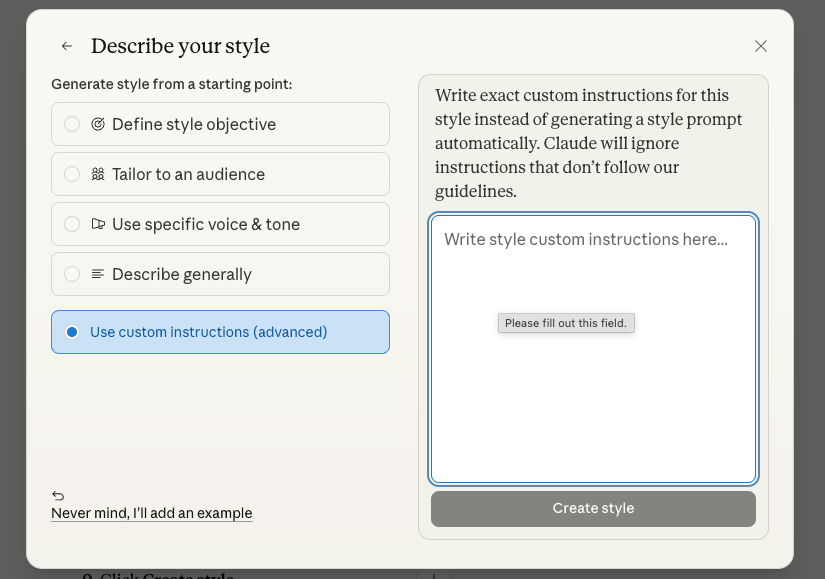Enable the Use specific voice & tone radio
Viewport: 825px width, 579px height.
point(72,224)
